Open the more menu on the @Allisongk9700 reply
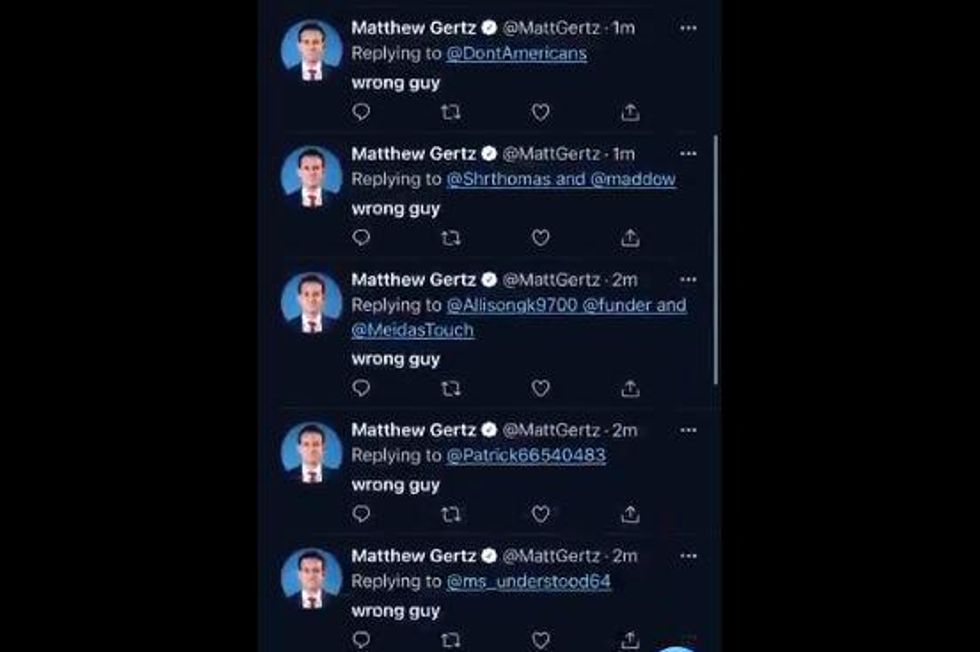The width and height of the screenshot is (980, 652). coord(688,279)
